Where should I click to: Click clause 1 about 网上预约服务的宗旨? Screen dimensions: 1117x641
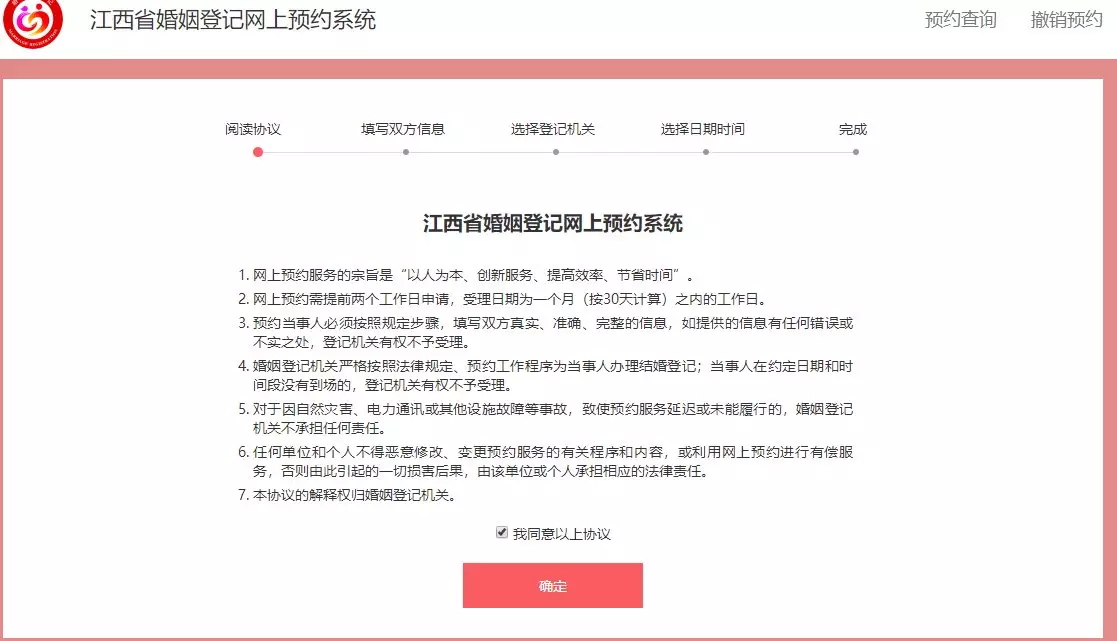[466, 275]
